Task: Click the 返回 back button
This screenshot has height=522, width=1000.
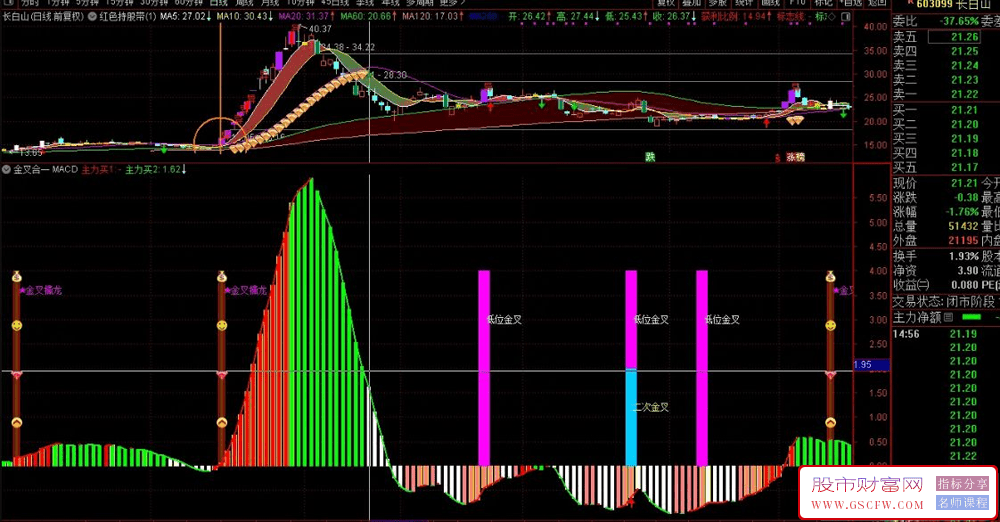Action: tap(877, 3)
